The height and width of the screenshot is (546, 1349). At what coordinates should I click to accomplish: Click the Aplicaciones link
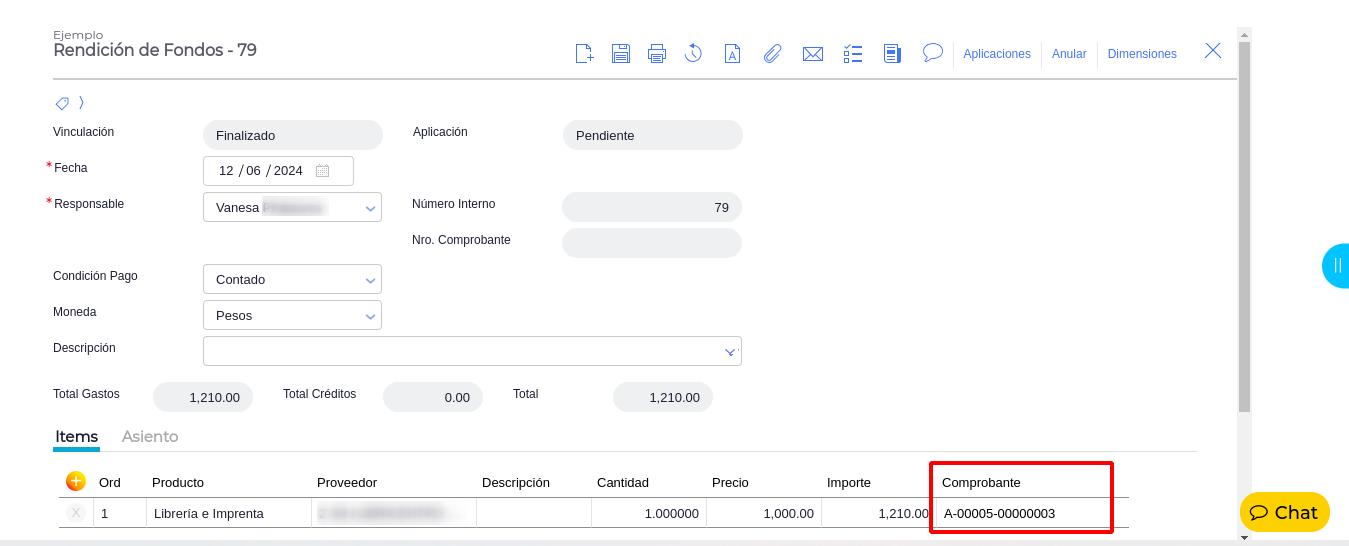pos(997,54)
